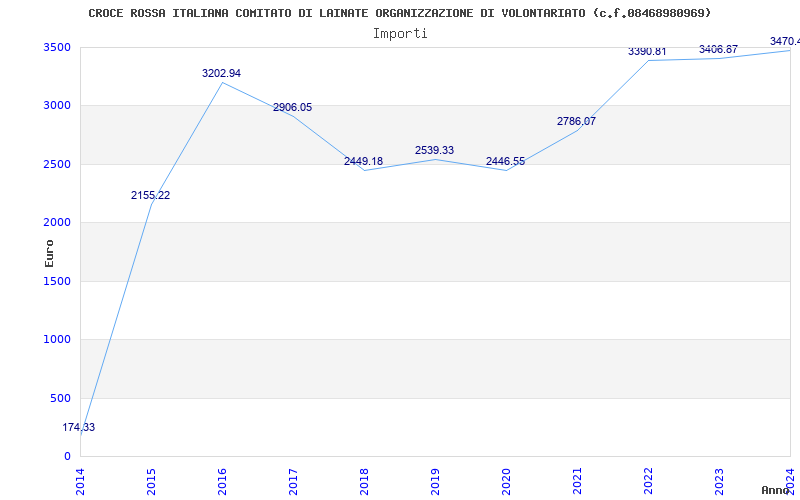Image resolution: width=800 pixels, height=500 pixels.
Task: Click the 'Importi' subtitle
Action: click(x=400, y=34)
